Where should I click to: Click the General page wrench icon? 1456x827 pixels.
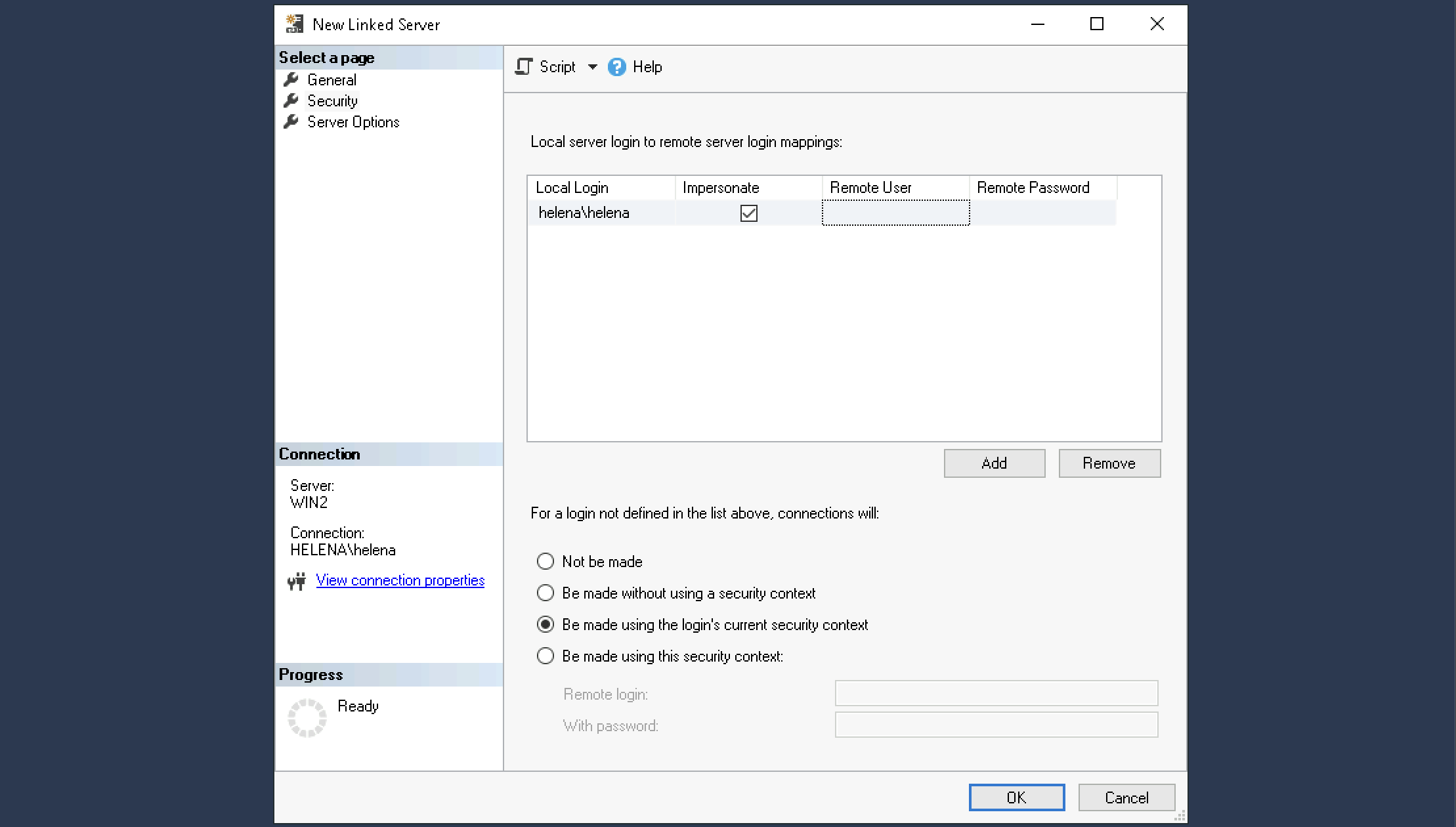[291, 79]
